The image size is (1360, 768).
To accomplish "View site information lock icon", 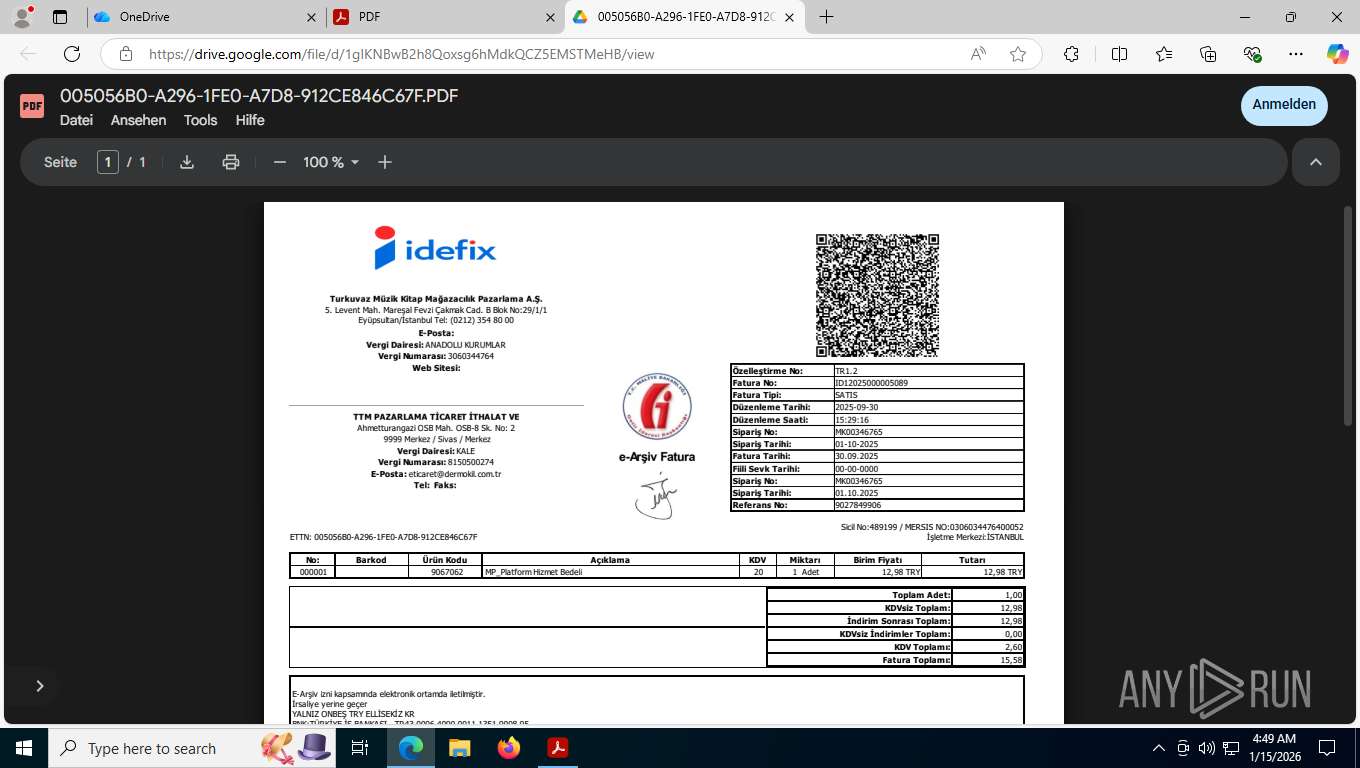I will 125,54.
